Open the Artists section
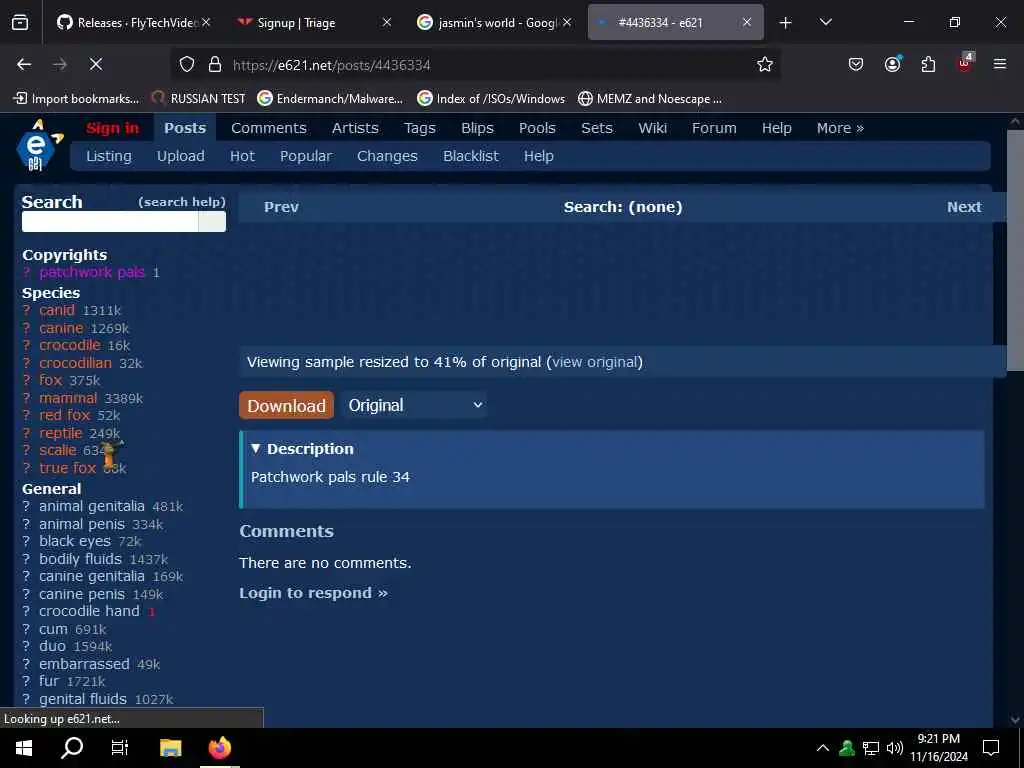1024x768 pixels. (x=355, y=128)
